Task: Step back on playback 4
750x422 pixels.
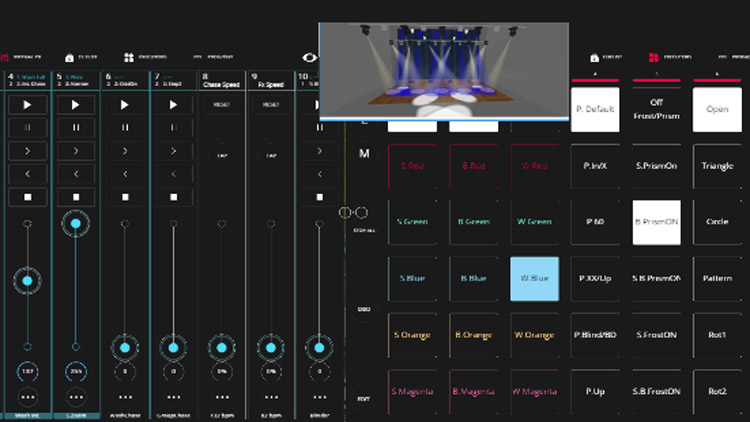Action: pyautogui.click(x=27, y=173)
